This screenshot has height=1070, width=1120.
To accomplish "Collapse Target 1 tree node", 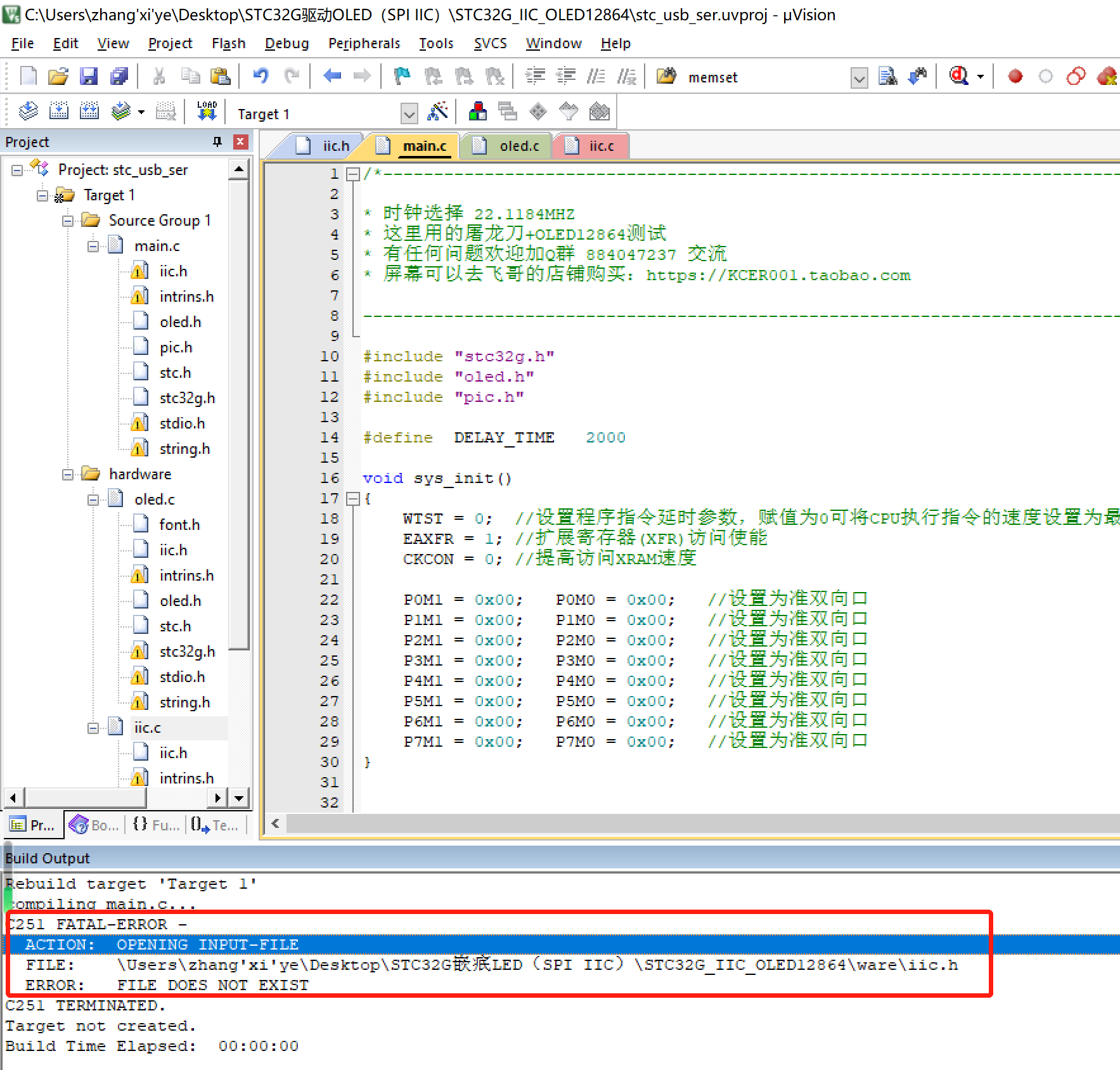I will pyautogui.click(x=42, y=195).
